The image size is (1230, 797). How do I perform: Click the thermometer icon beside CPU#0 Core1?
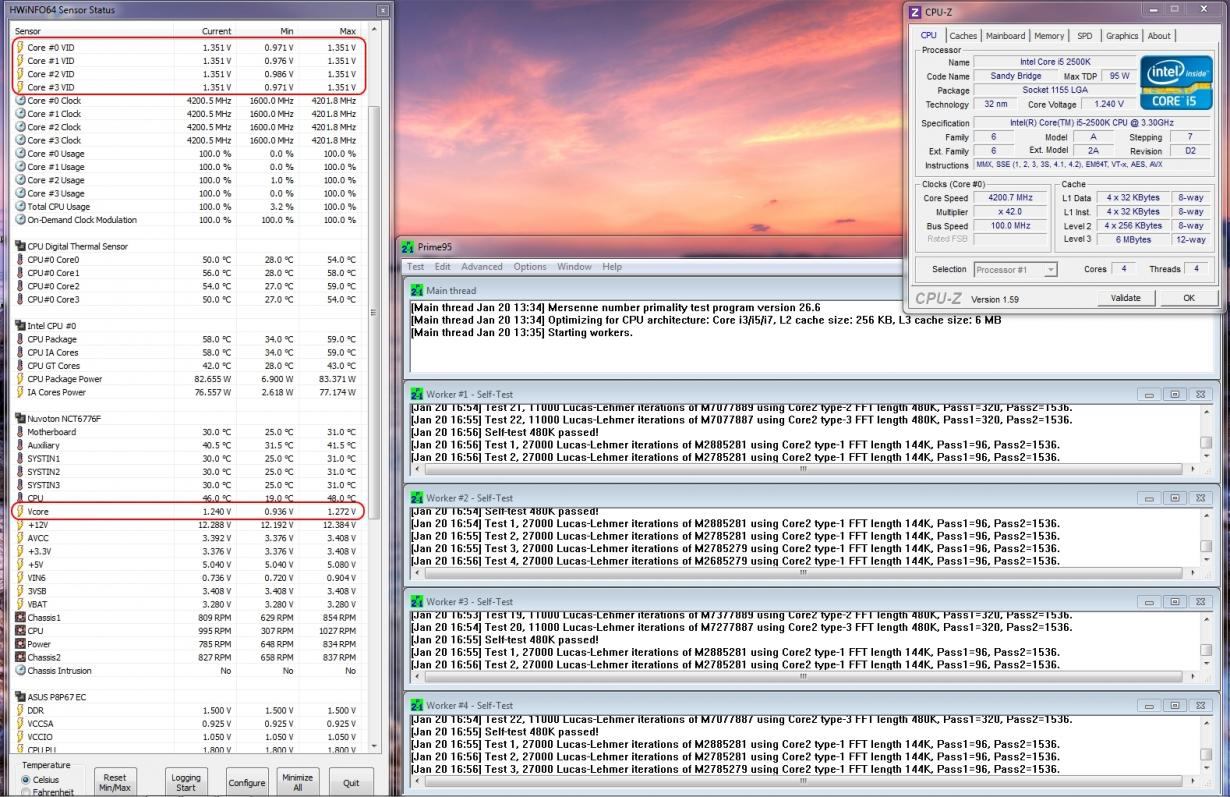(x=20, y=273)
